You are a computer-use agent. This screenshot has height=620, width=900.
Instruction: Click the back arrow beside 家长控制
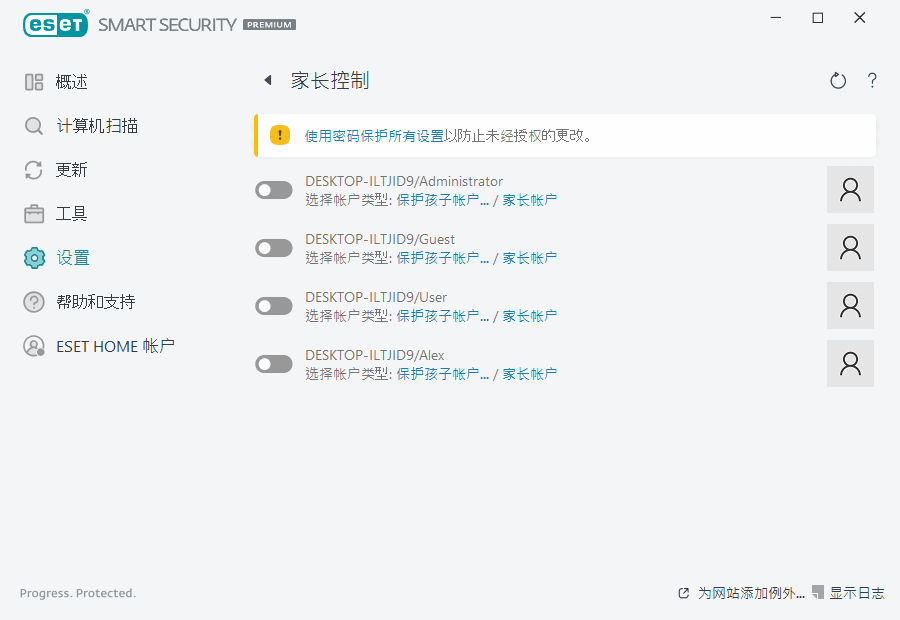[x=267, y=80]
